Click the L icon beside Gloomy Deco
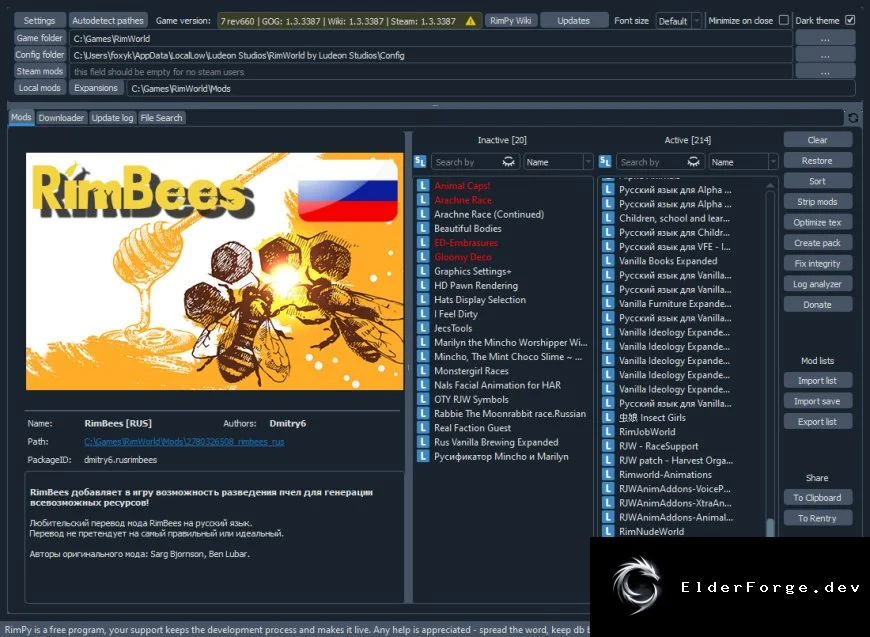Screen dimensions: 870x637 click(x=423, y=257)
